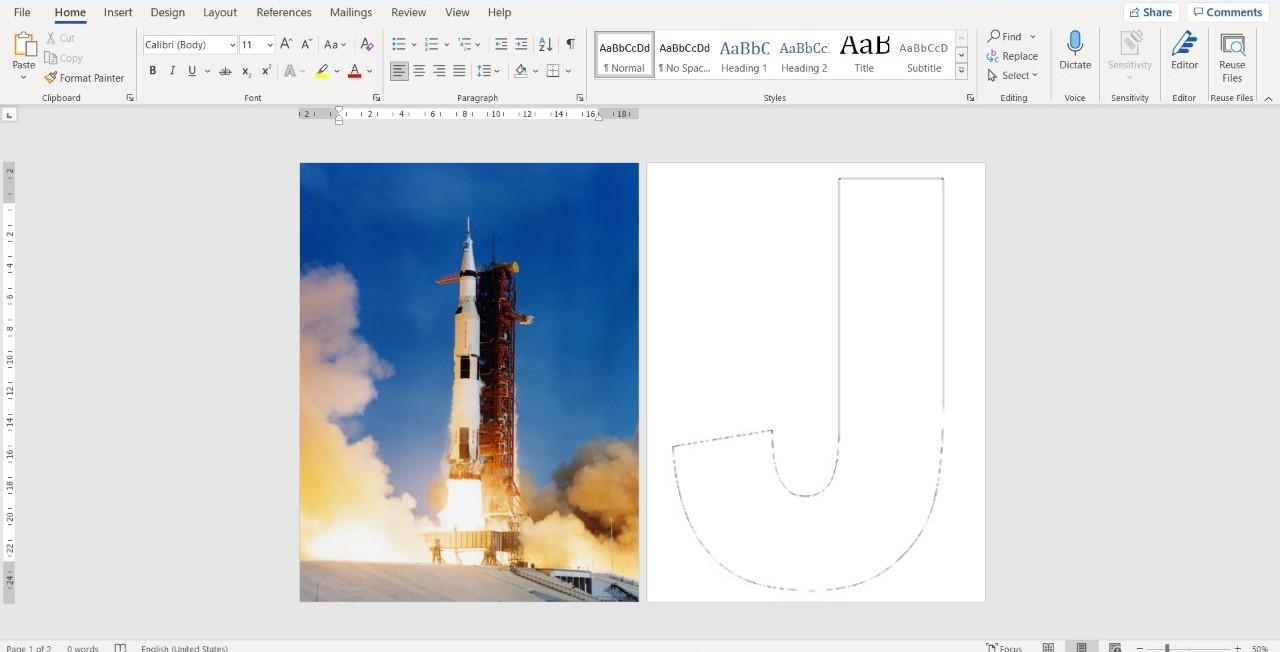Toggle Bold formatting

pyautogui.click(x=153, y=71)
